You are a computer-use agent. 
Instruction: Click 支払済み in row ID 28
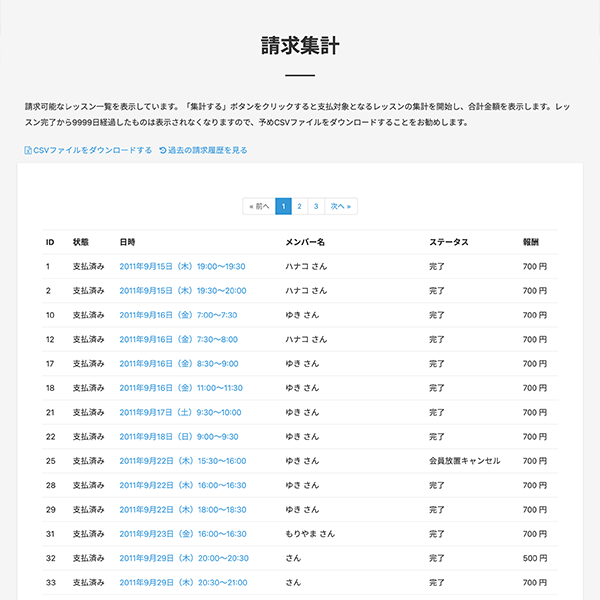[88, 485]
